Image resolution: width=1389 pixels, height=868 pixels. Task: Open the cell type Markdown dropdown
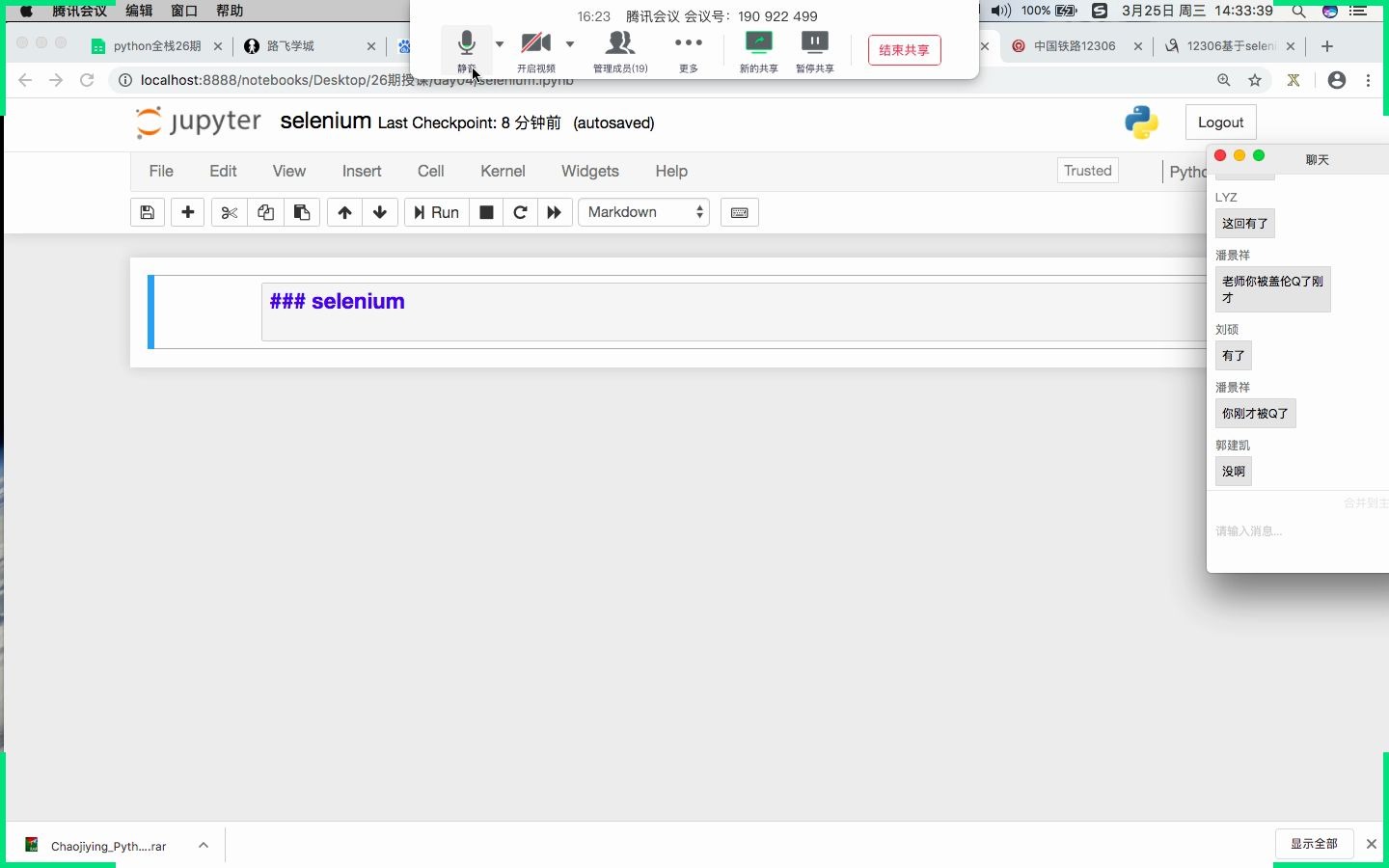click(x=644, y=212)
